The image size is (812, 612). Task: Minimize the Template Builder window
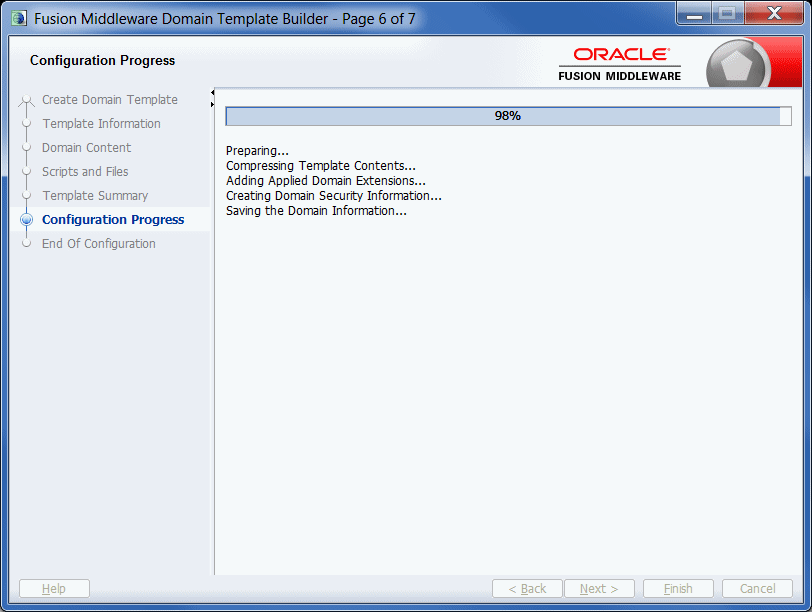click(x=694, y=13)
